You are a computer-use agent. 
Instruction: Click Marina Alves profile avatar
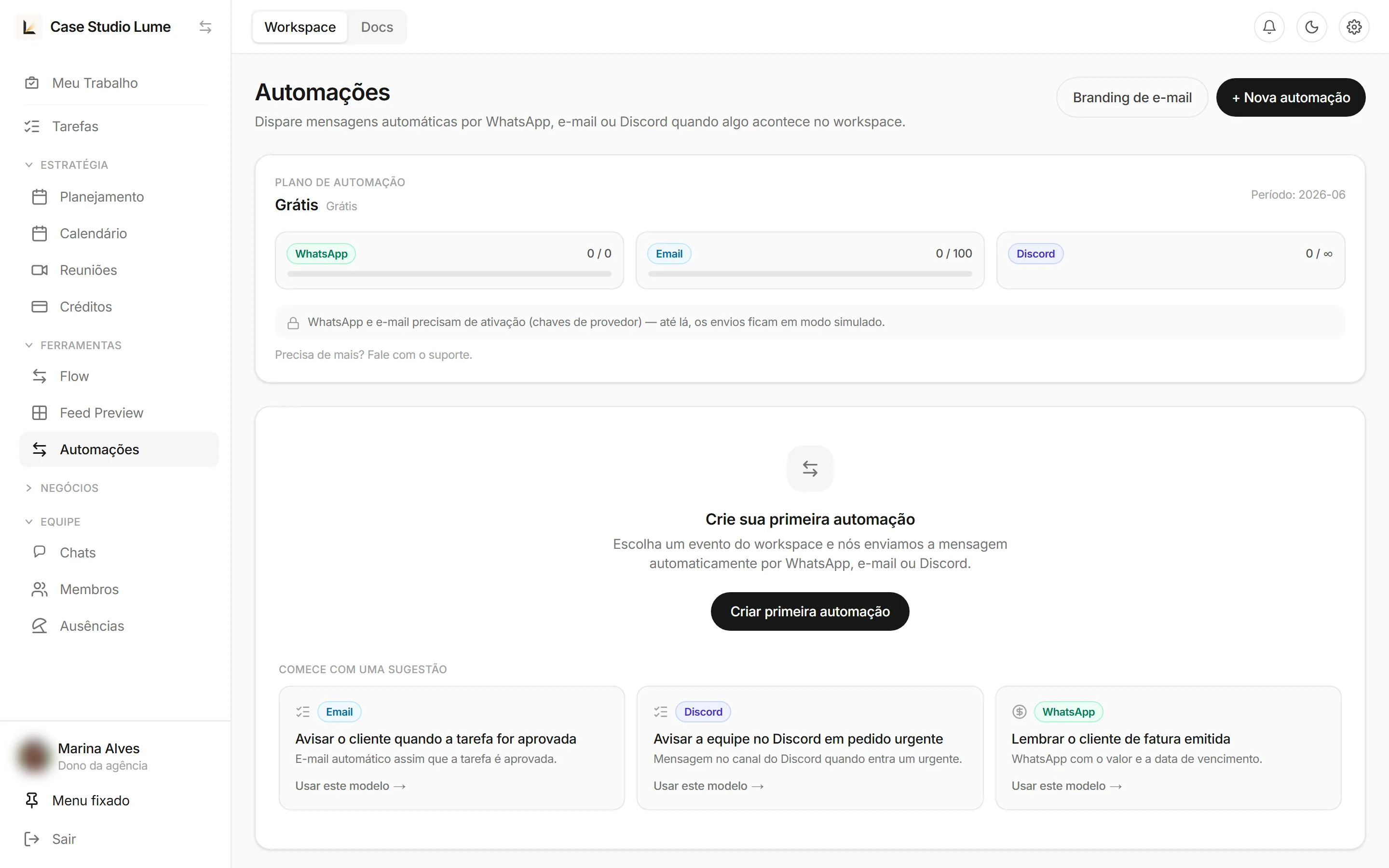click(x=33, y=757)
